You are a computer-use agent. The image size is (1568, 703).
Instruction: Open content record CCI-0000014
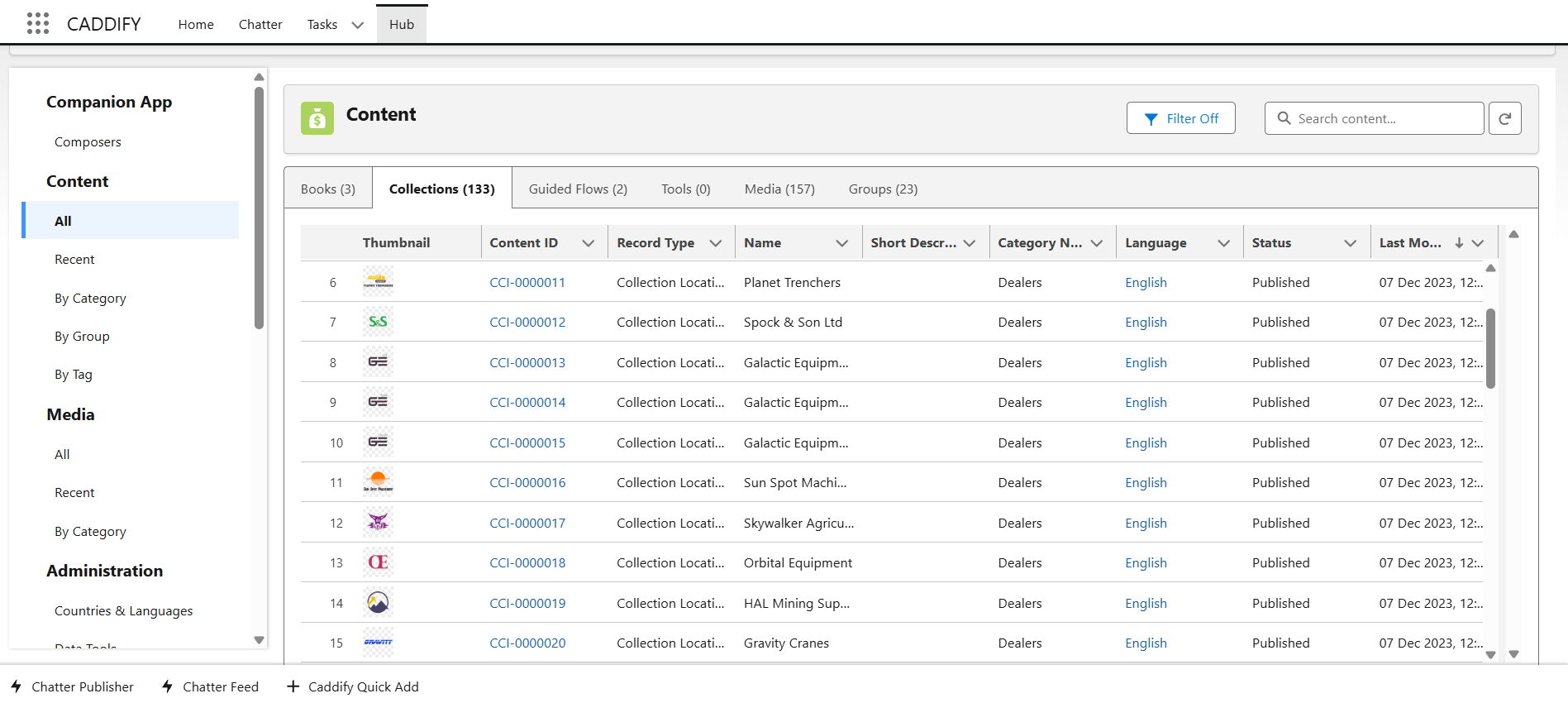(x=527, y=403)
